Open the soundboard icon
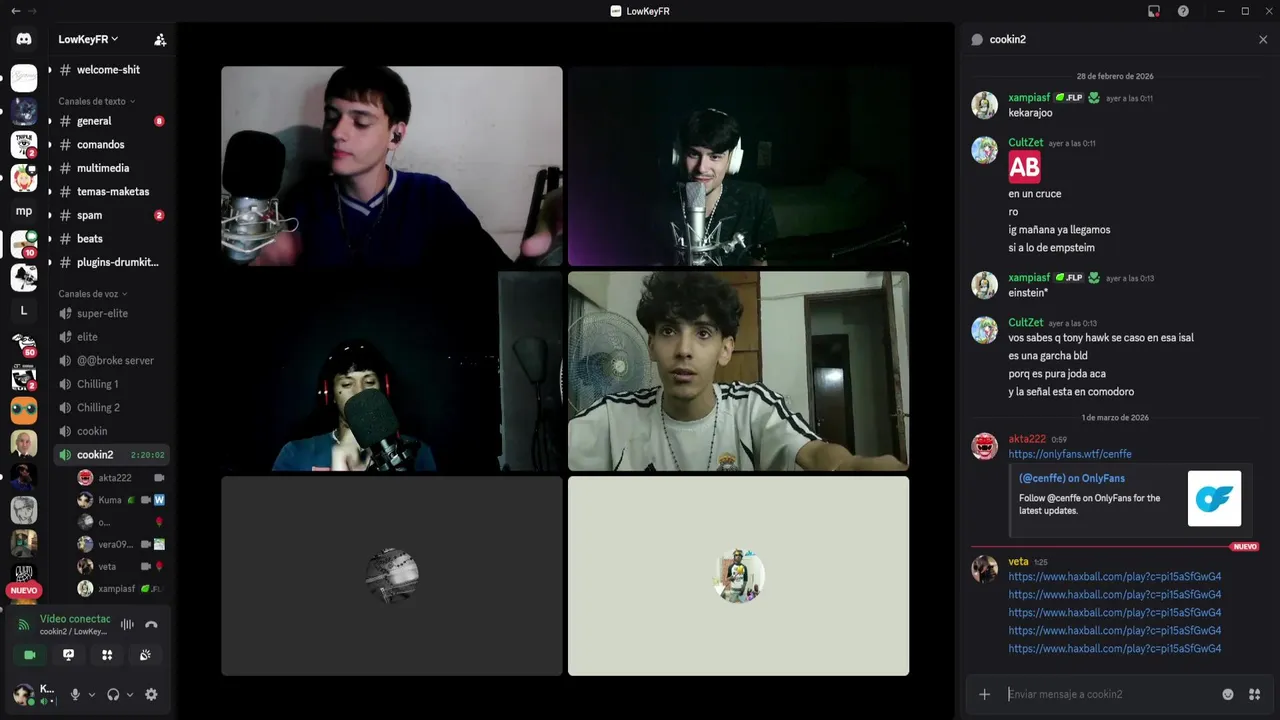The width and height of the screenshot is (1280, 720). tap(145, 655)
